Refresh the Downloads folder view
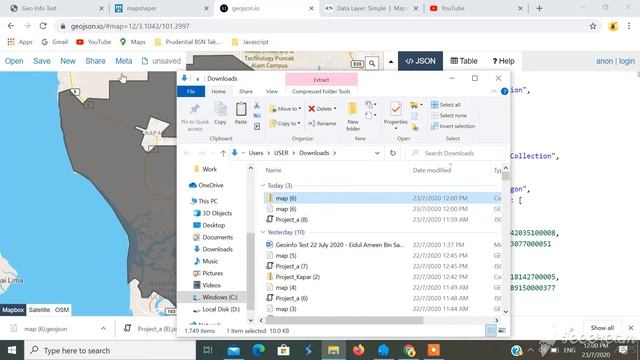The height and width of the screenshot is (360, 640). click(393, 153)
